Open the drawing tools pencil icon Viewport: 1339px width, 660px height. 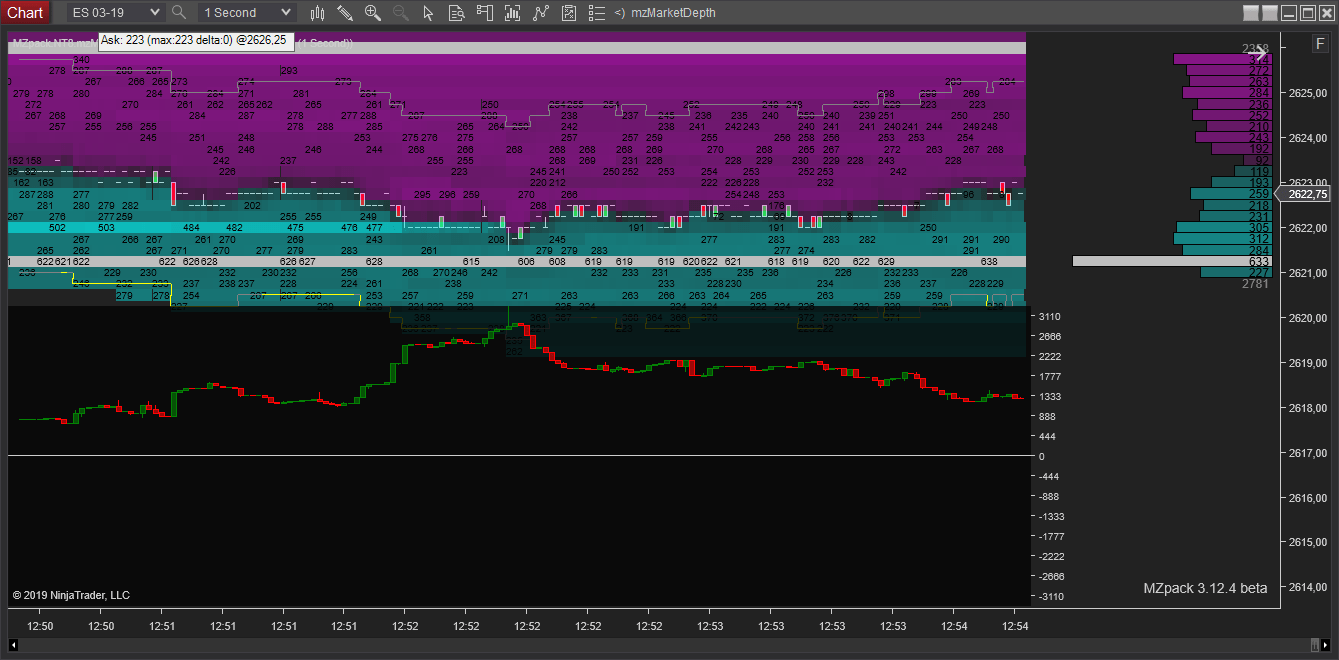(345, 13)
